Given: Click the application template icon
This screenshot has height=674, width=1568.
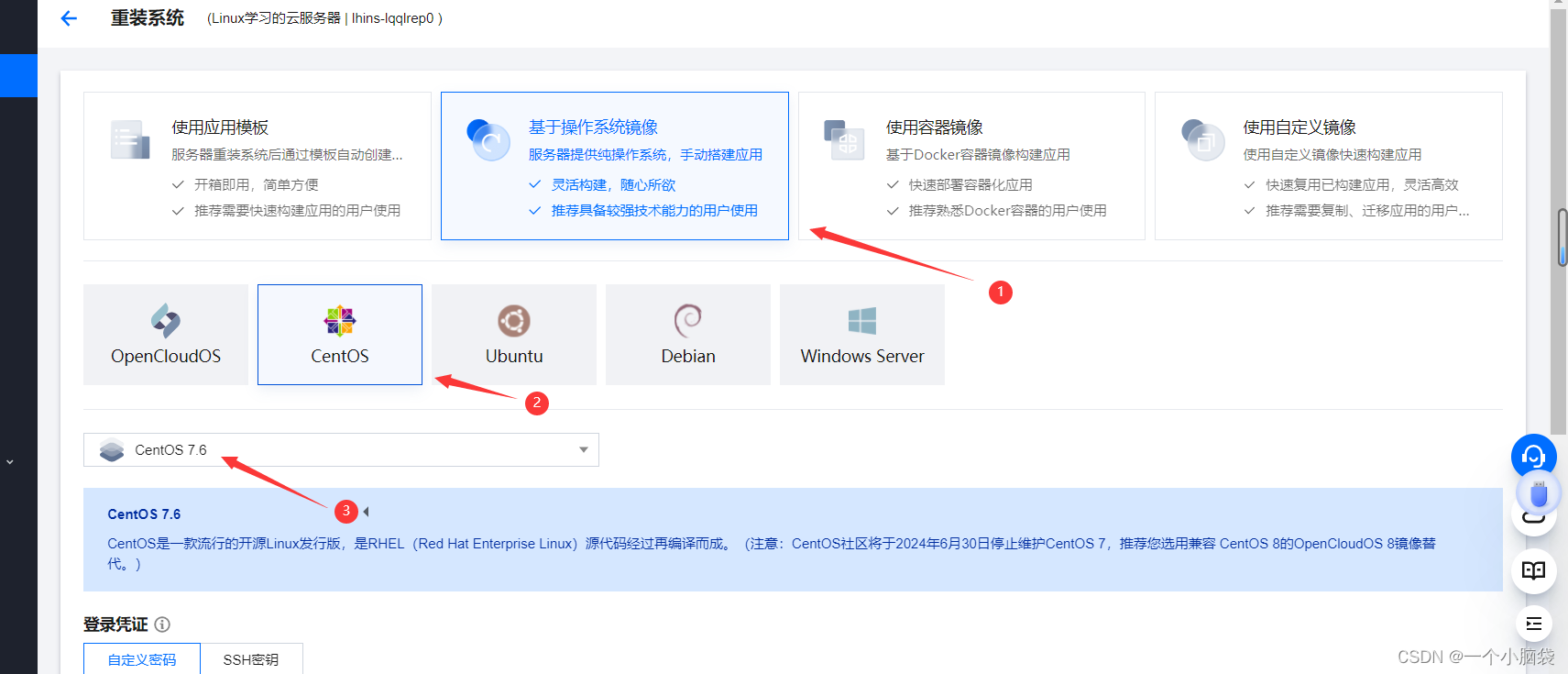Looking at the screenshot, I should 129,140.
